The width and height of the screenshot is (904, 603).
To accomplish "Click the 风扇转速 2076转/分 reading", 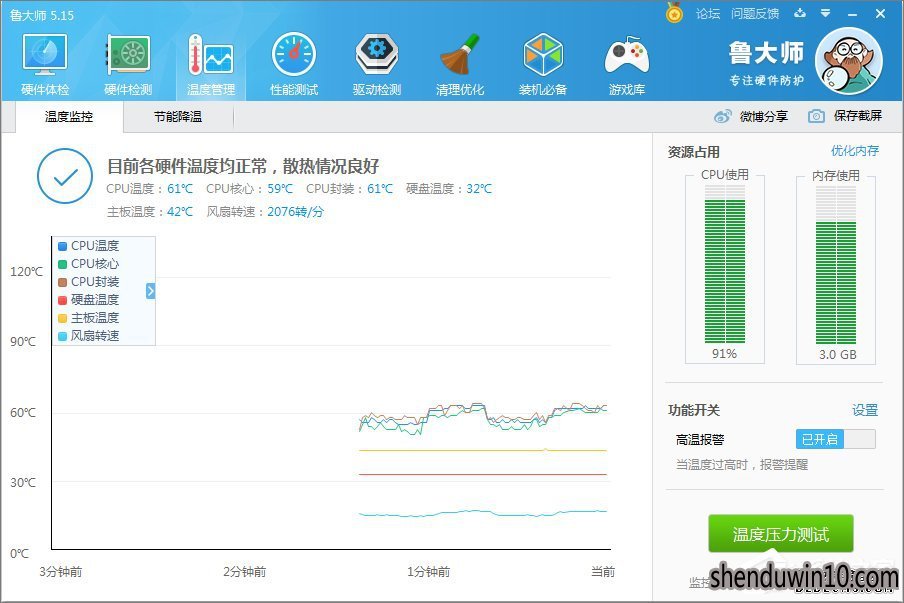I will (x=265, y=212).
